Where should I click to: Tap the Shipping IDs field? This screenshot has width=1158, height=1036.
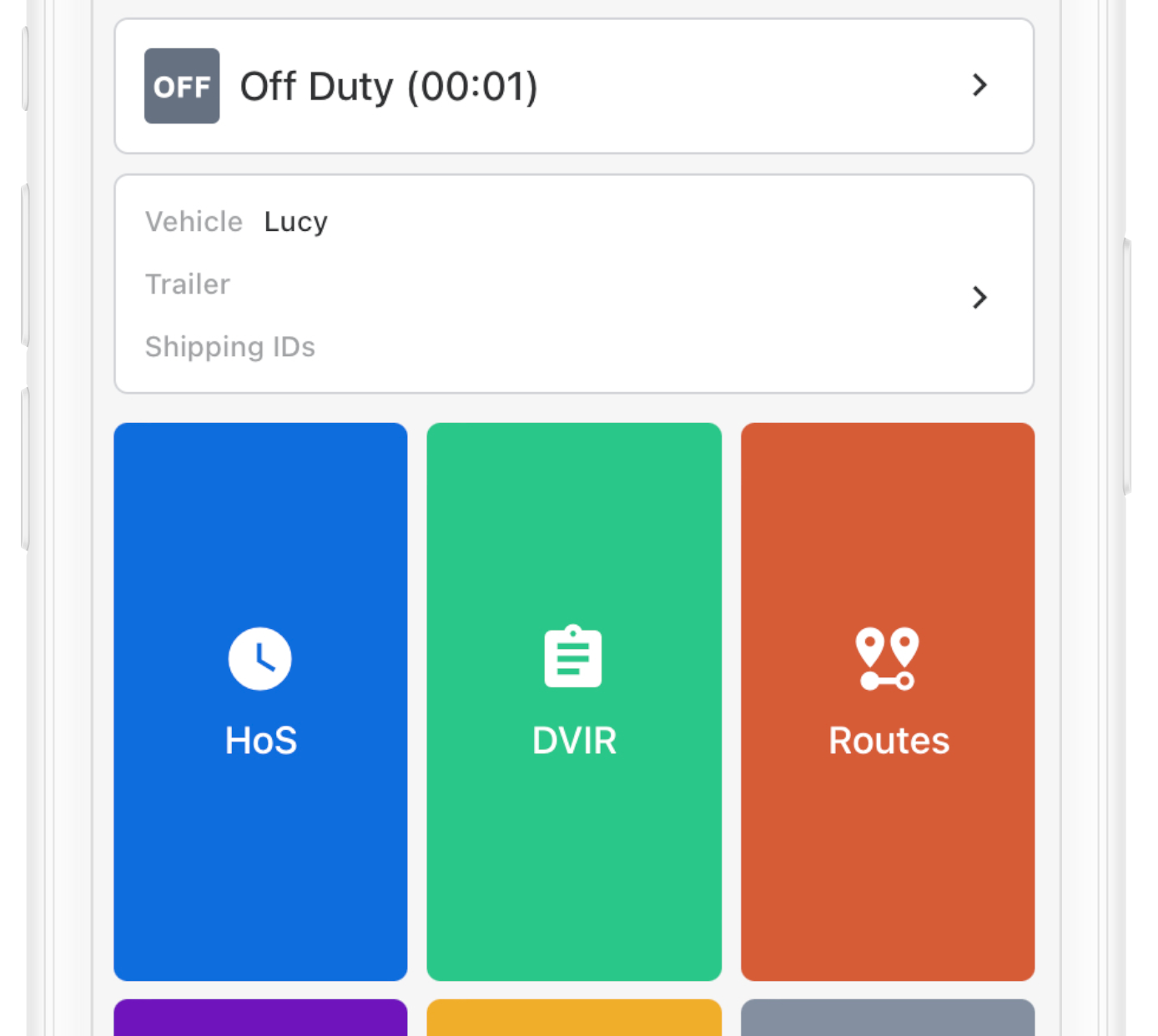click(230, 347)
